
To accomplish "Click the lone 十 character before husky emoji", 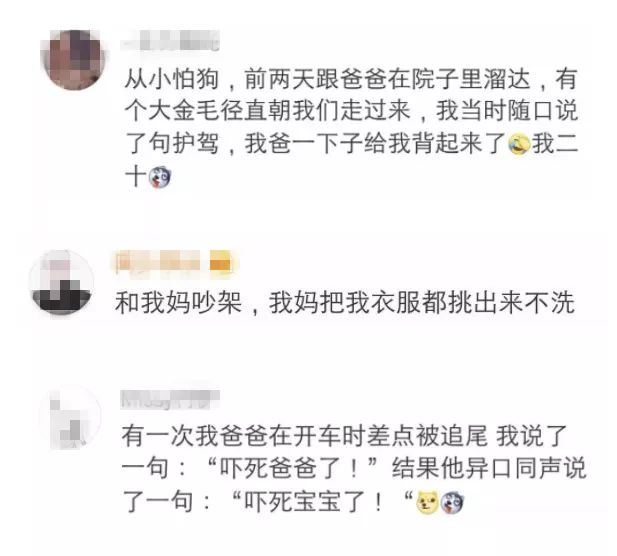I will (136, 177).
